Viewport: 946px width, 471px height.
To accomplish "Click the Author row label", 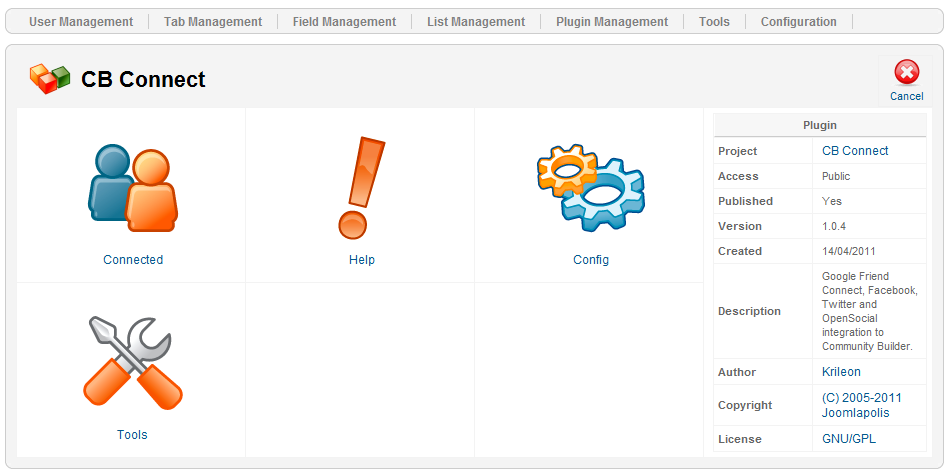I will coord(737,372).
